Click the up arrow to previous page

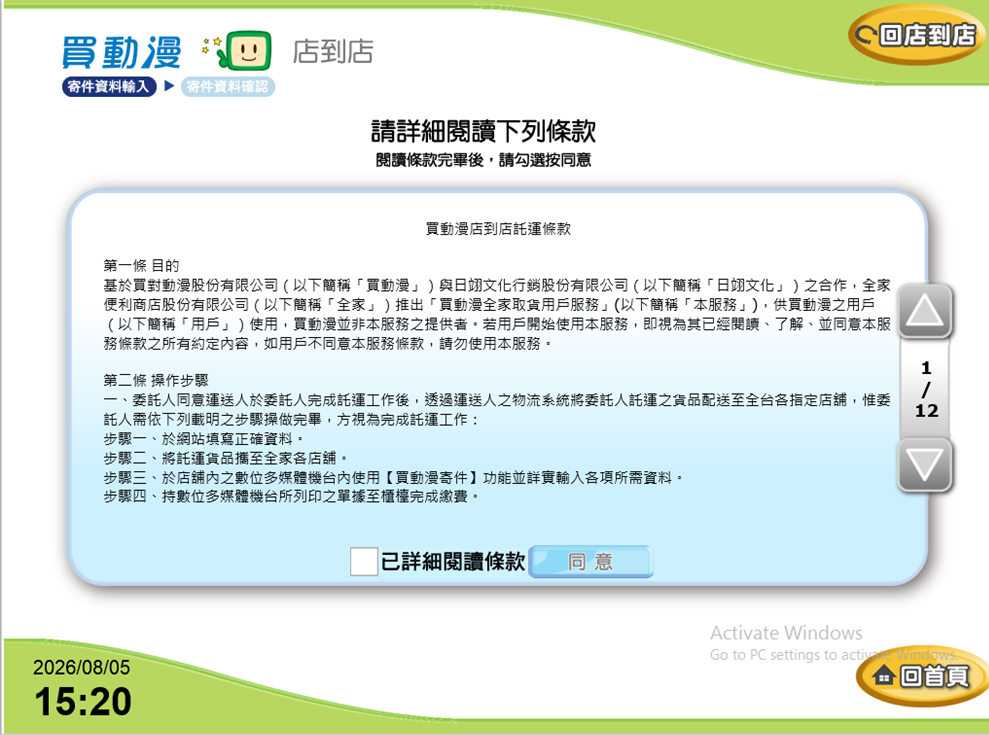[925, 311]
